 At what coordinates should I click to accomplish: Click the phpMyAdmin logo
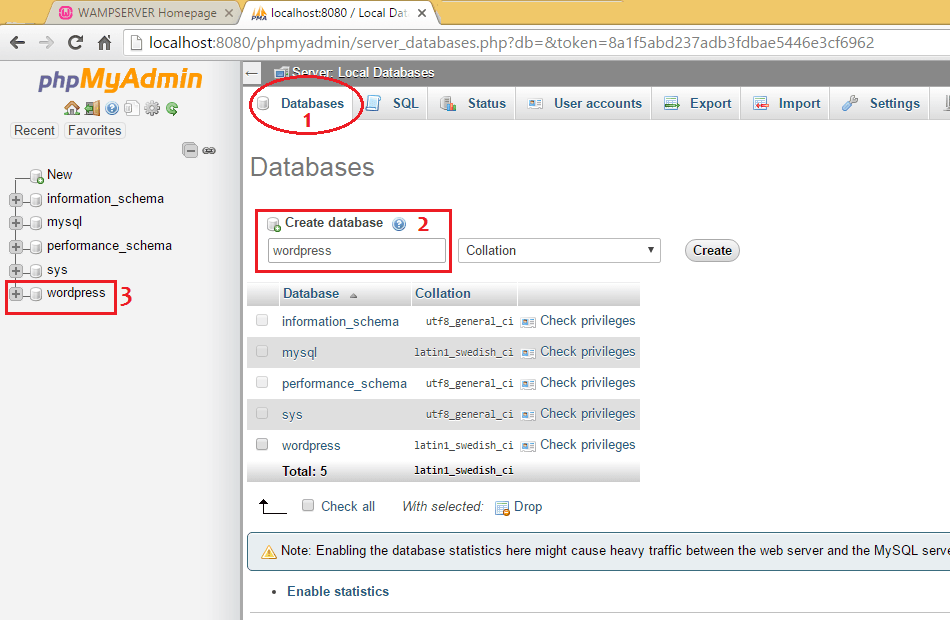tap(120, 79)
